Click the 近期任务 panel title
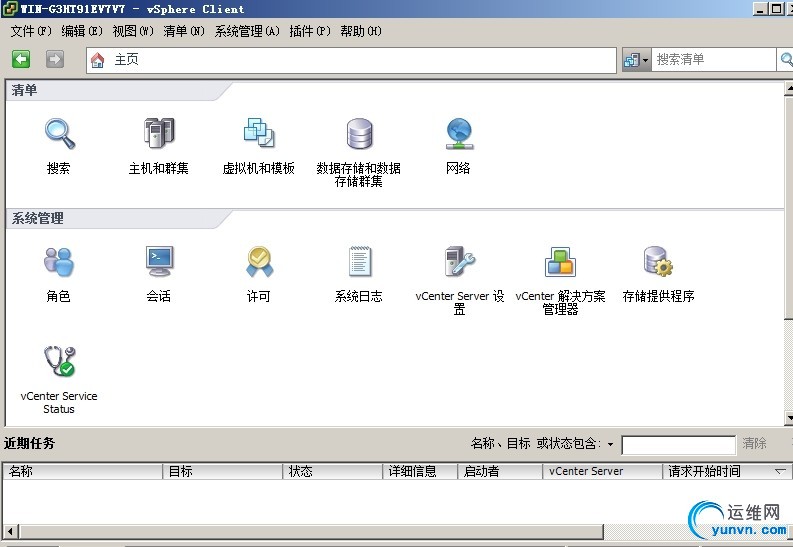 (29, 443)
